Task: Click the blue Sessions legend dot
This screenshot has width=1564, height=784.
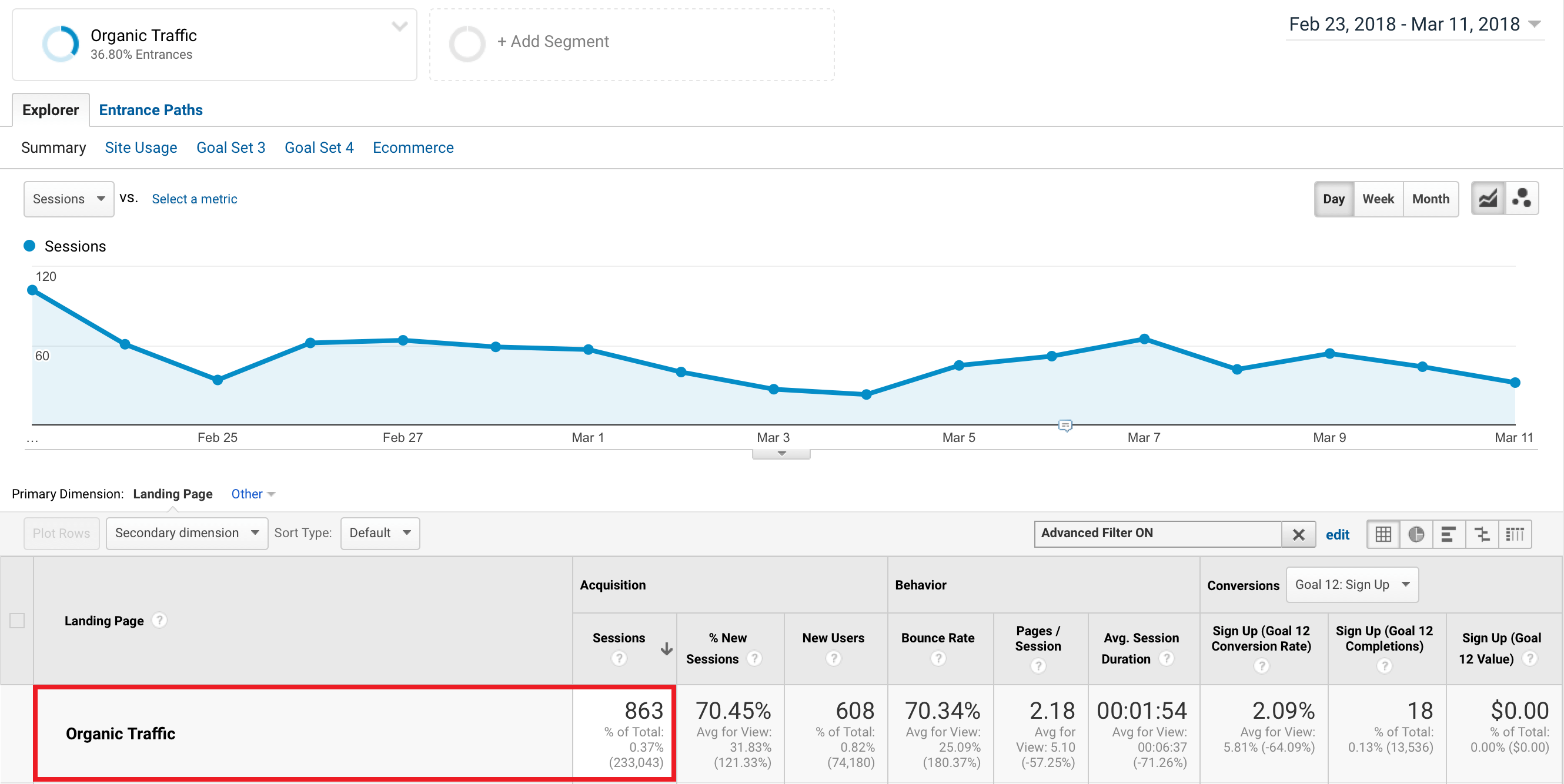Action: (x=30, y=246)
